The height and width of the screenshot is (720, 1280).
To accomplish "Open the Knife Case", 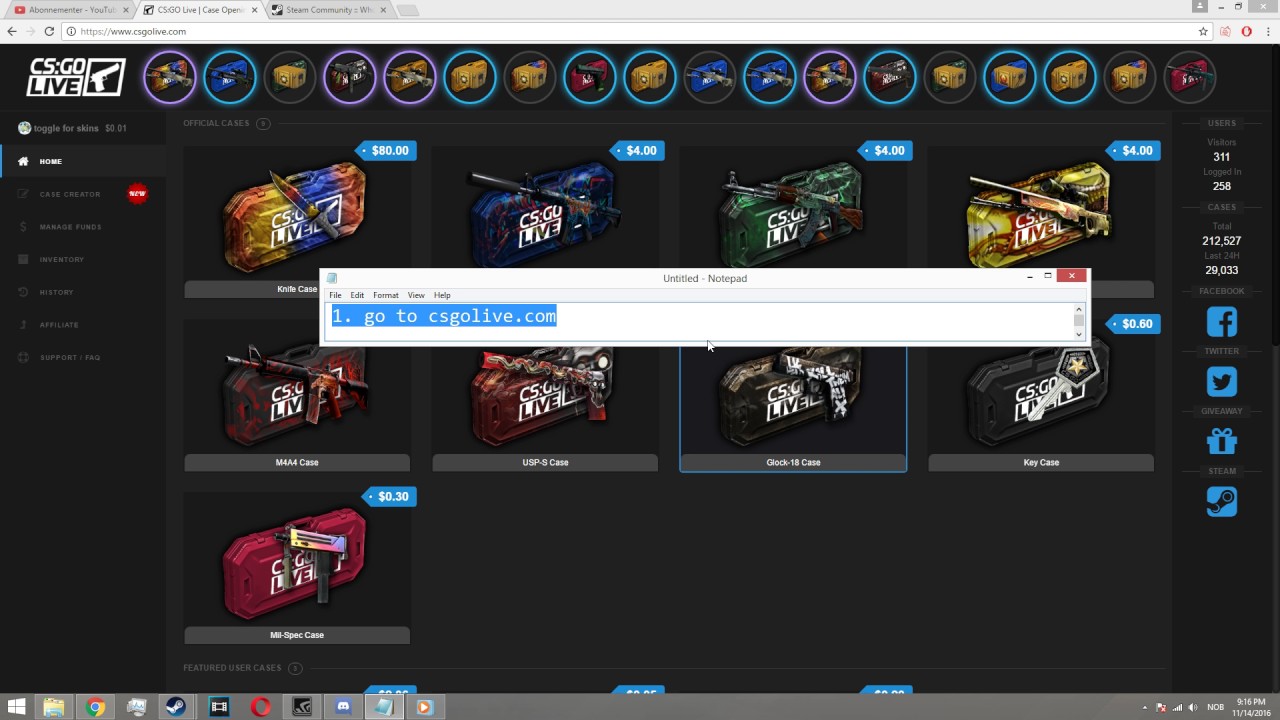I will click(297, 221).
